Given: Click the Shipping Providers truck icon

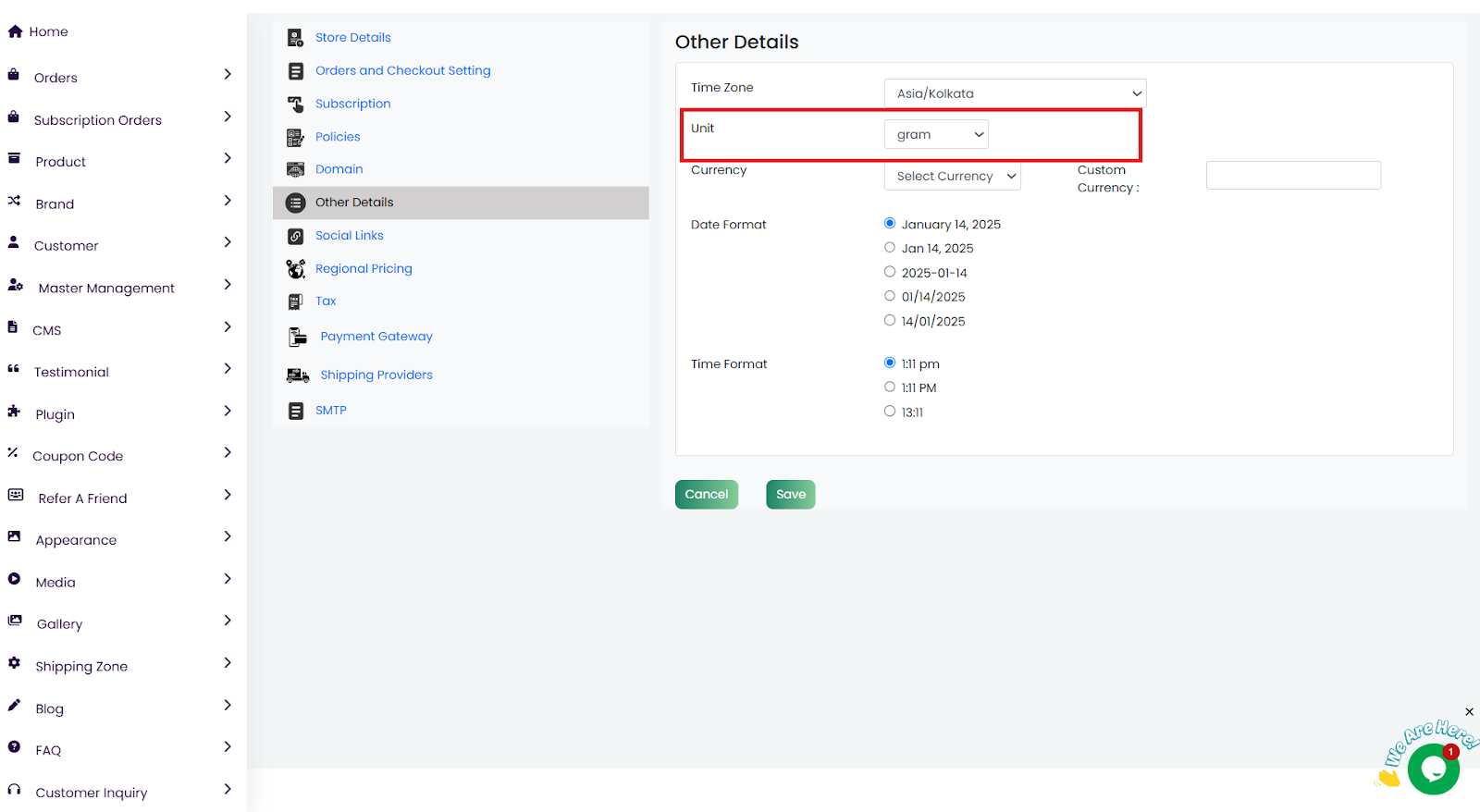Looking at the screenshot, I should click(298, 375).
